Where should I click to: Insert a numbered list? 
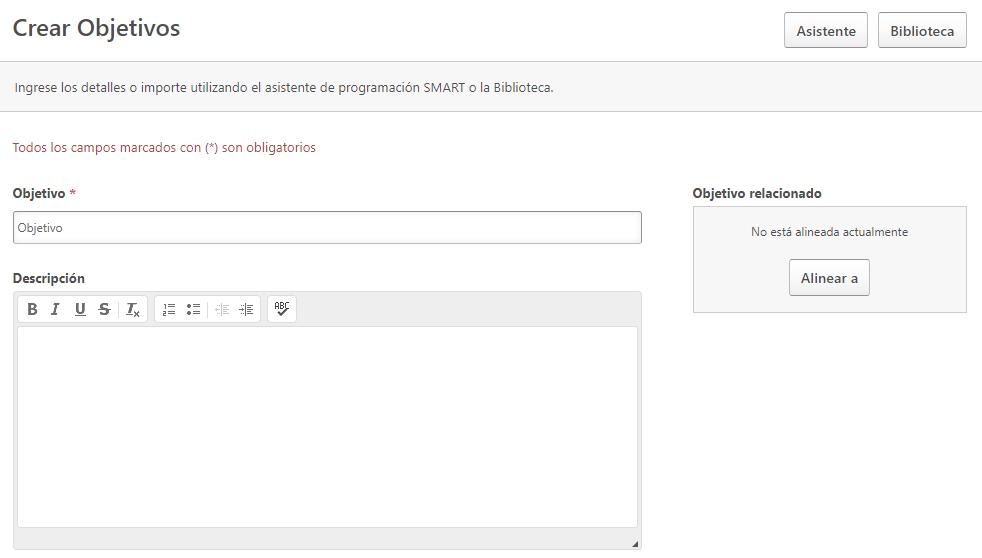tap(169, 309)
